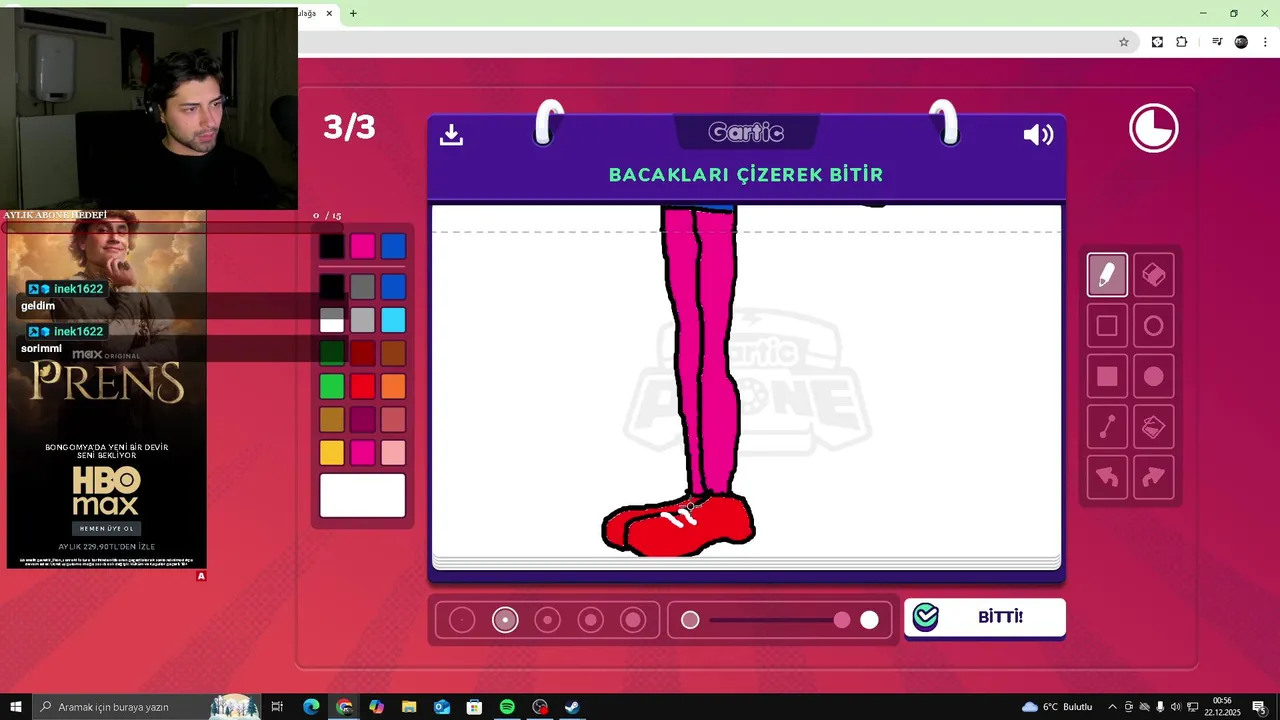Click the BİTTİ! done button

[x=985, y=617]
